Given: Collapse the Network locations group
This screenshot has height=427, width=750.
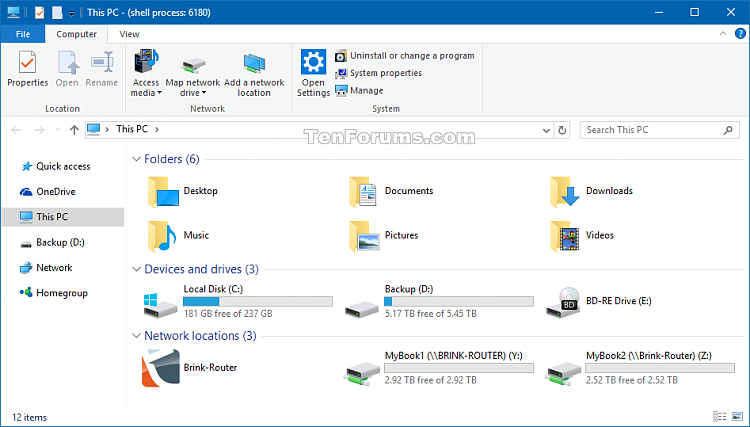Looking at the screenshot, I should point(136,336).
